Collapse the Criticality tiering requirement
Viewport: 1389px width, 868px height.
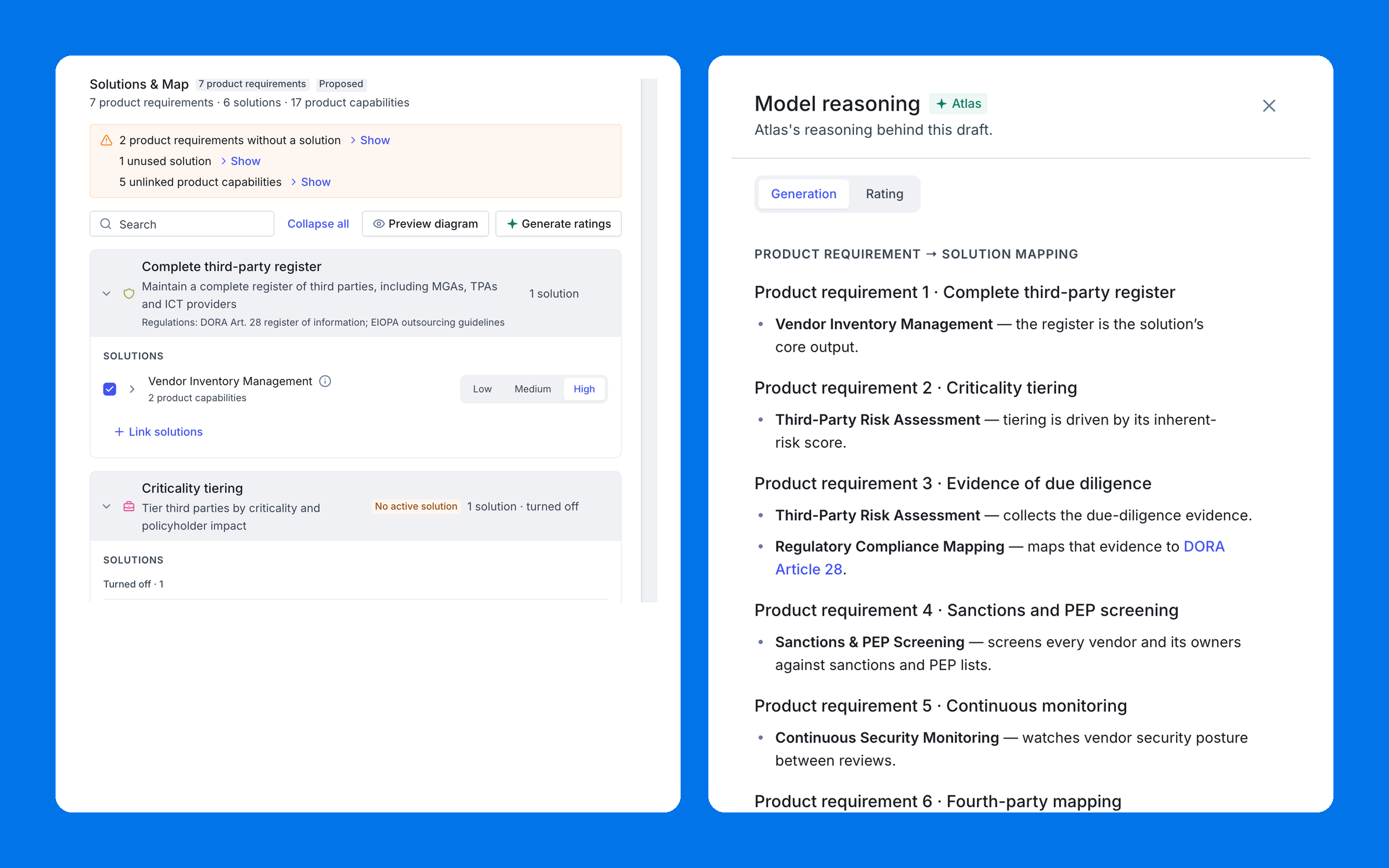tap(106, 506)
